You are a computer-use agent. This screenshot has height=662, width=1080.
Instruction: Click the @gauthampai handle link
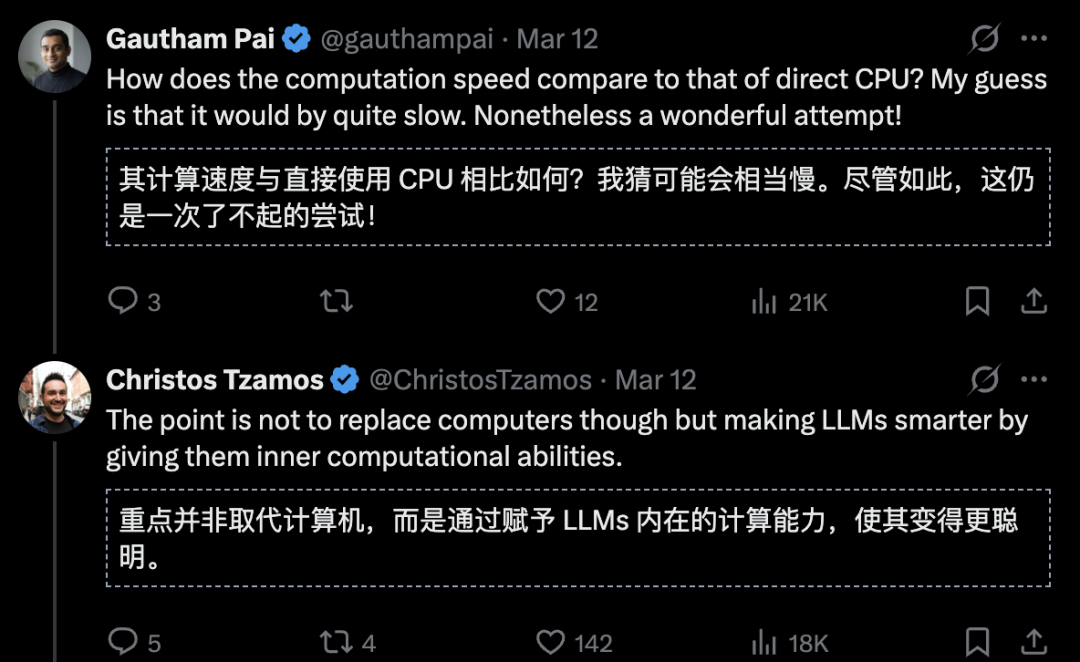tap(406, 39)
